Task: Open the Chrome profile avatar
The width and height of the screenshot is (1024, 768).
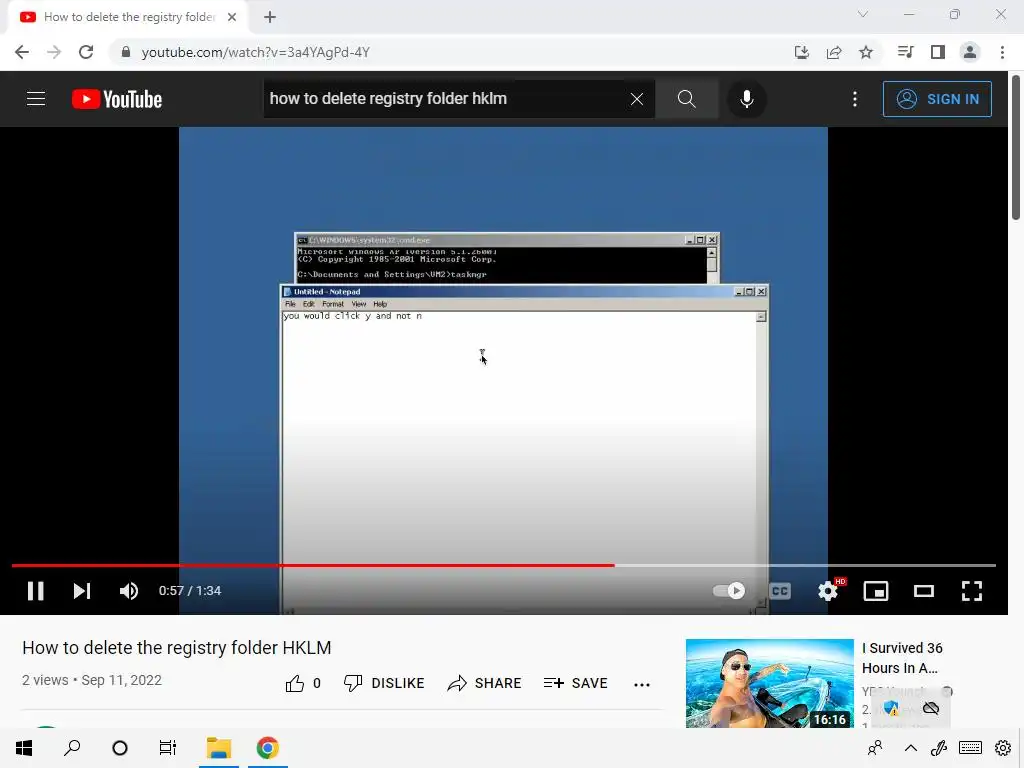Action: 970,52
